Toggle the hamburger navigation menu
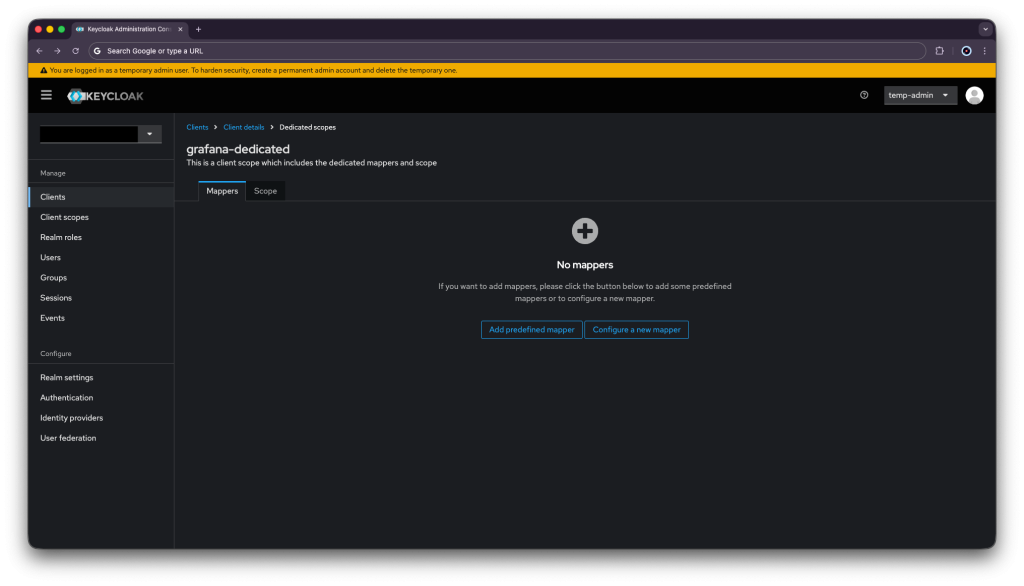This screenshot has height=586, width=1024. pyautogui.click(x=46, y=95)
